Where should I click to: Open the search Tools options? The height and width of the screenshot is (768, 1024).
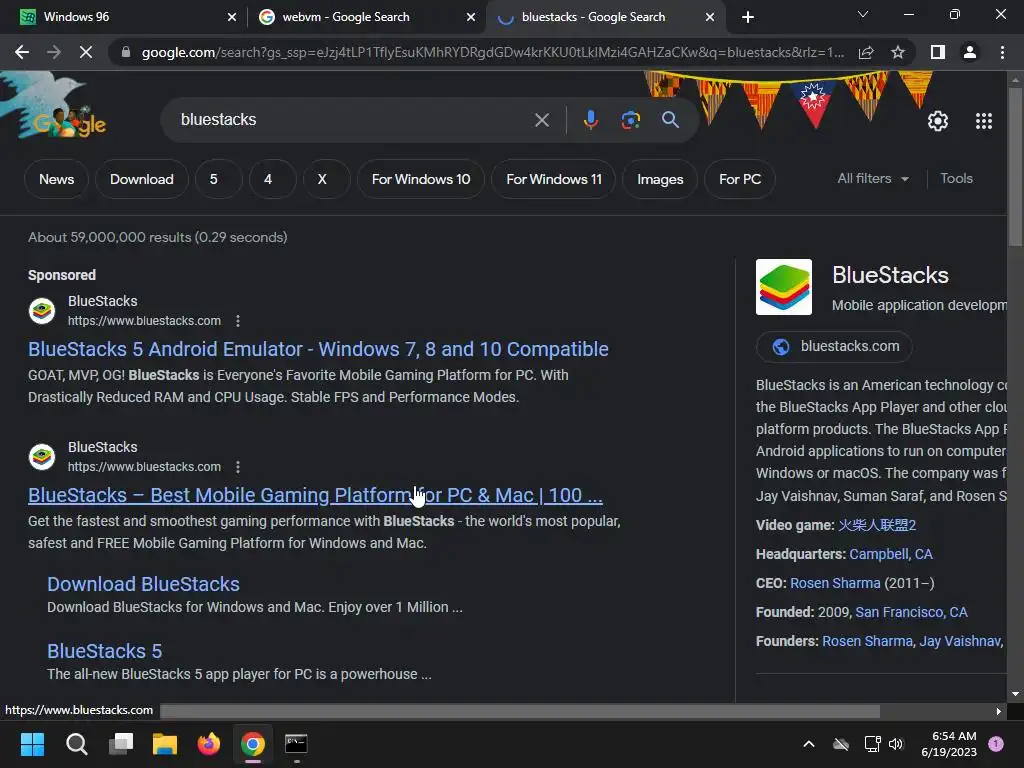956,178
